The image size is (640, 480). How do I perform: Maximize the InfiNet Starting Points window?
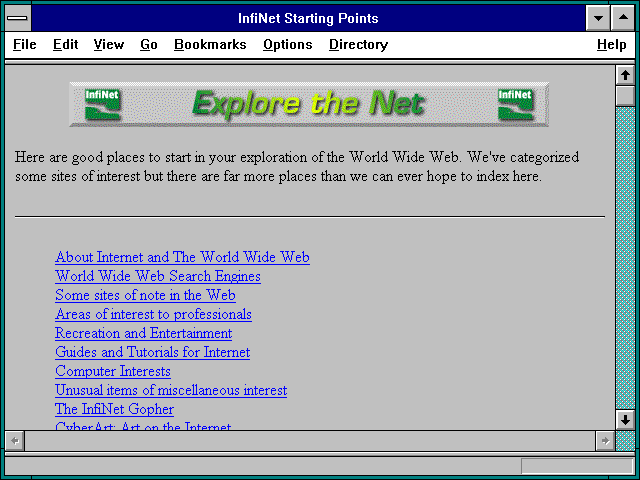pos(623,18)
